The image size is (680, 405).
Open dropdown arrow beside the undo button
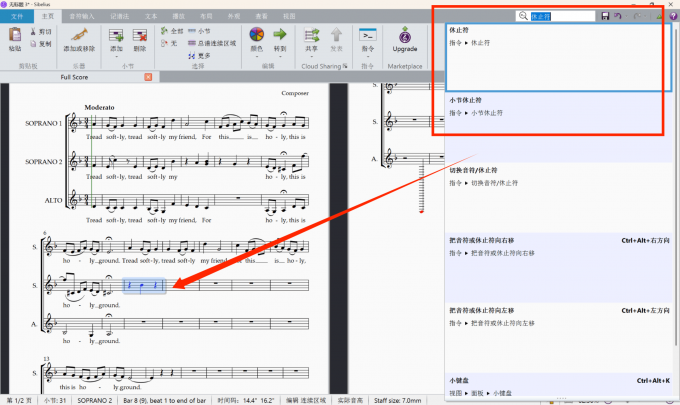coord(627,16)
